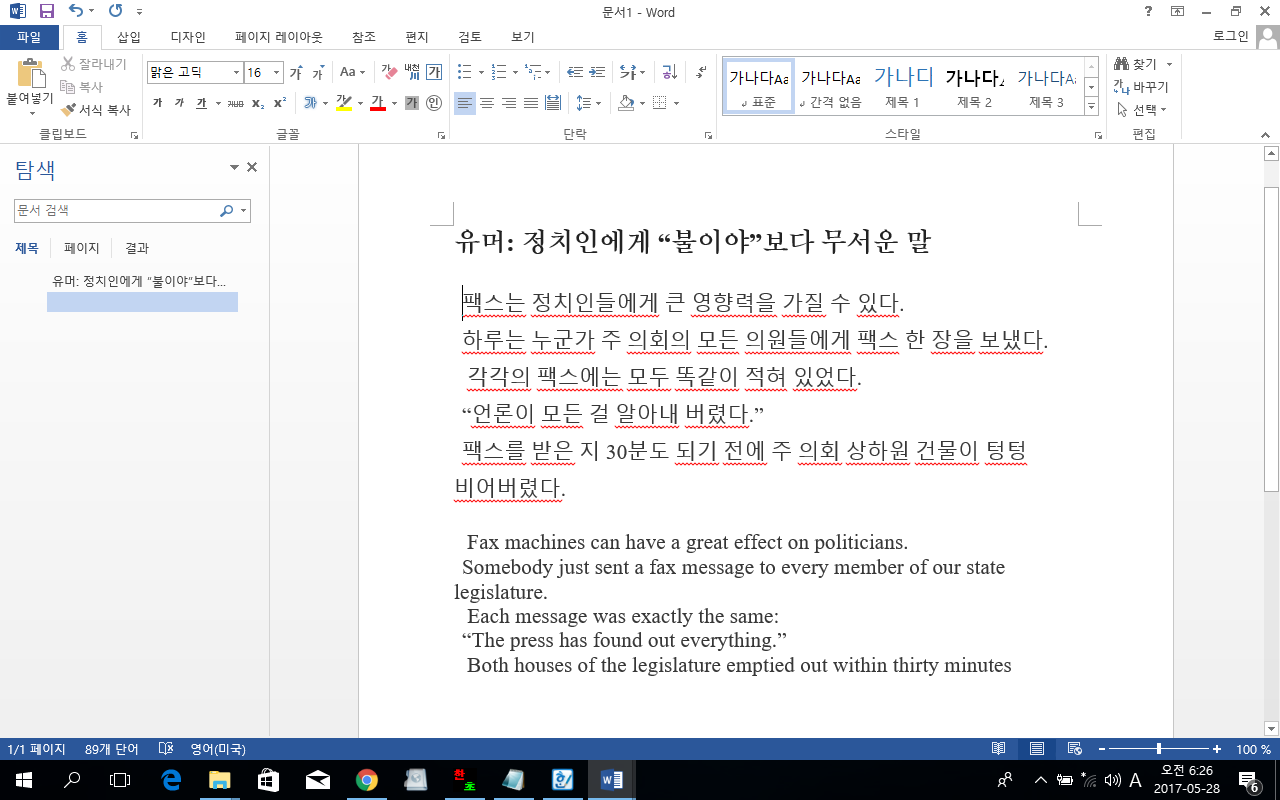Screen dimensions: 1280x800
Task: Switch to 삽입 (Insert) tab
Action: pos(129,37)
